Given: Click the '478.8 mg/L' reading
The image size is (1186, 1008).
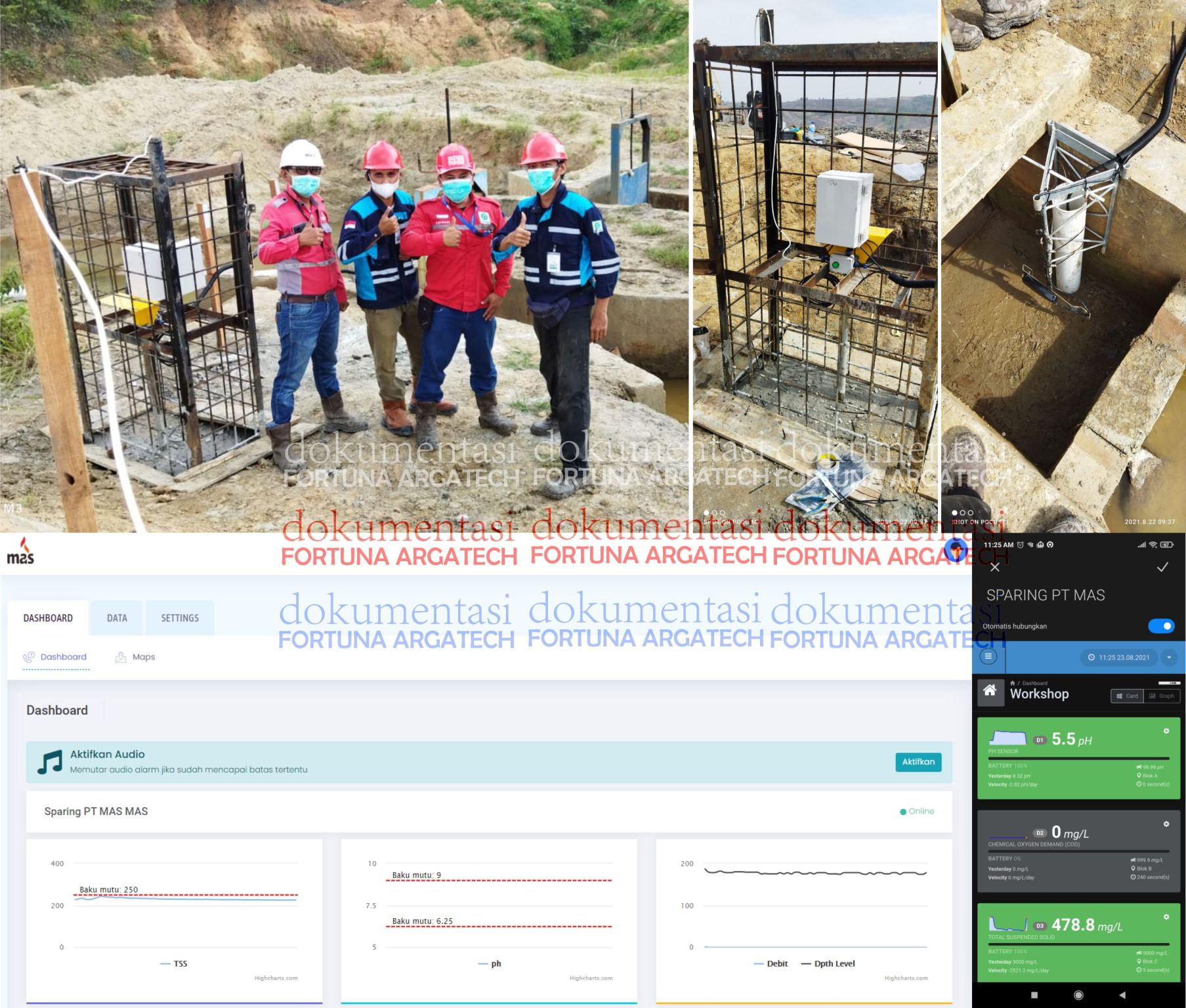Looking at the screenshot, I should click(x=1087, y=925).
